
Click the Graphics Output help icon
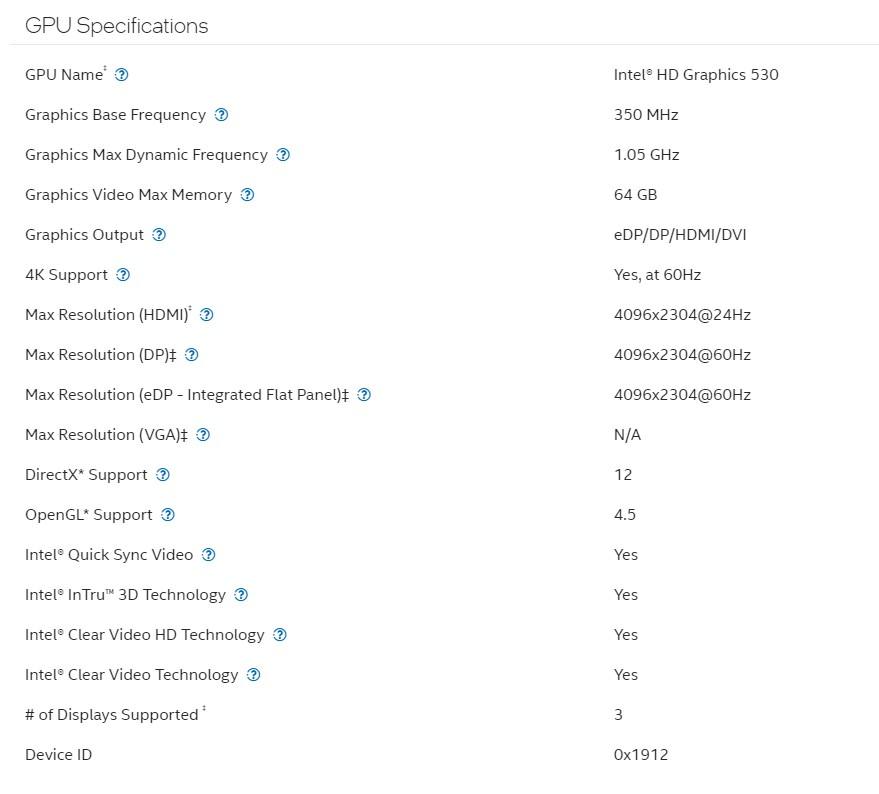(x=159, y=235)
